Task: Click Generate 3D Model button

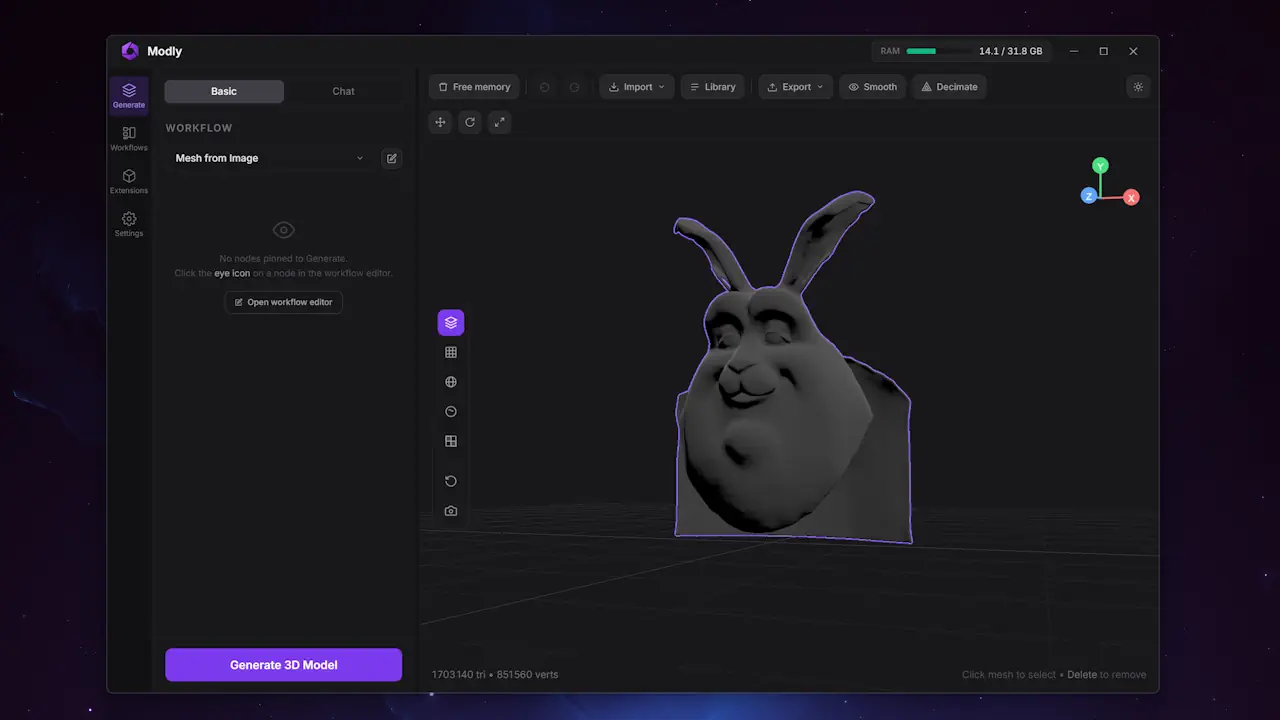Action: tap(284, 665)
